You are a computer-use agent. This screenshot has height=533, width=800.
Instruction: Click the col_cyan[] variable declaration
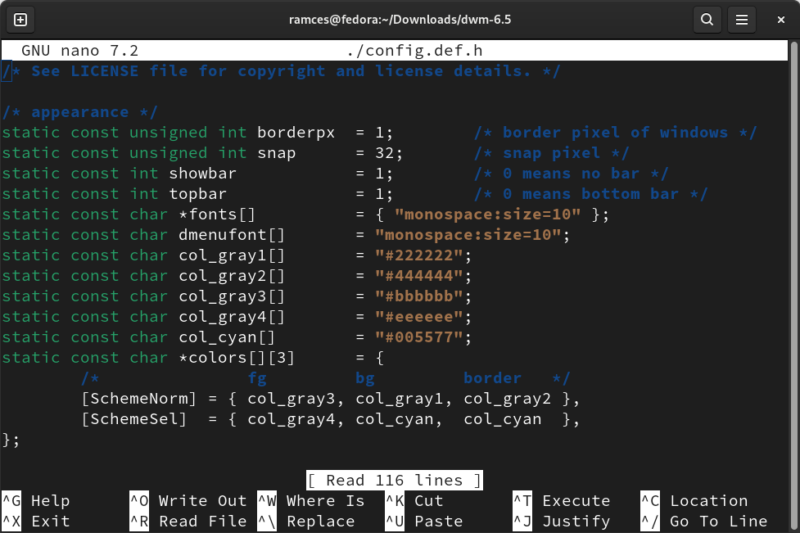227,337
